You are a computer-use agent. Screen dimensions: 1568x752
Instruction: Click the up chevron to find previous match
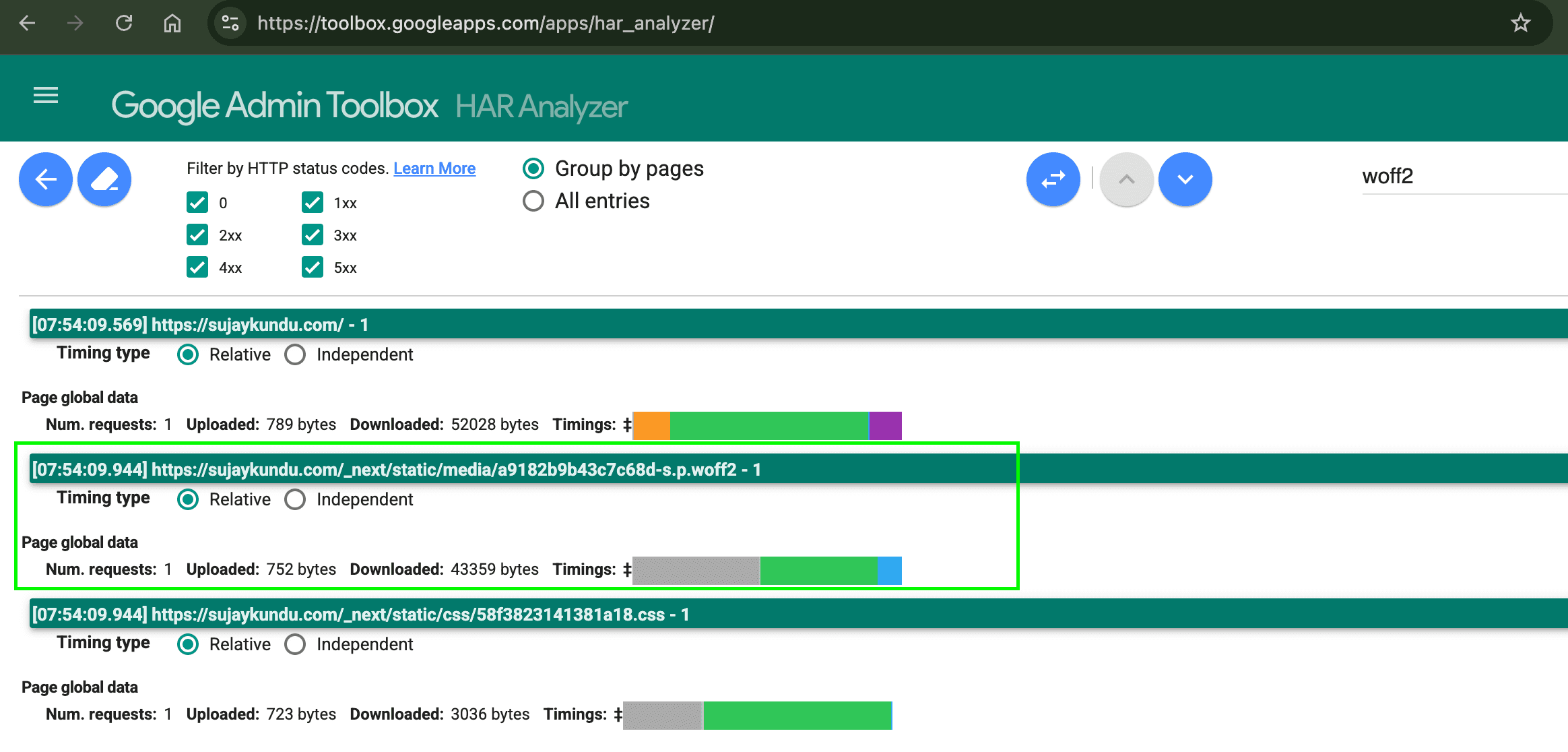[x=1125, y=179]
